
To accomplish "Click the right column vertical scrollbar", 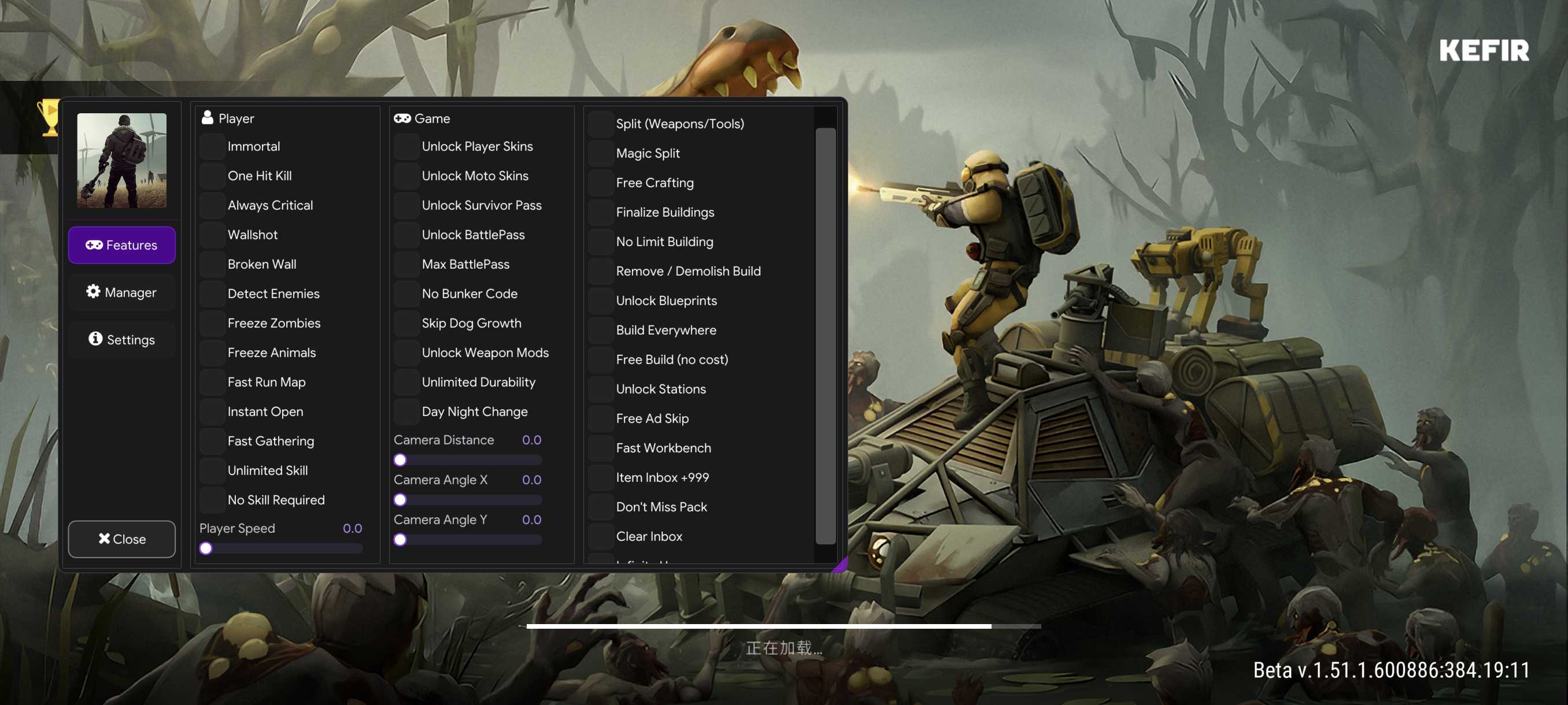I will pyautogui.click(x=826, y=336).
